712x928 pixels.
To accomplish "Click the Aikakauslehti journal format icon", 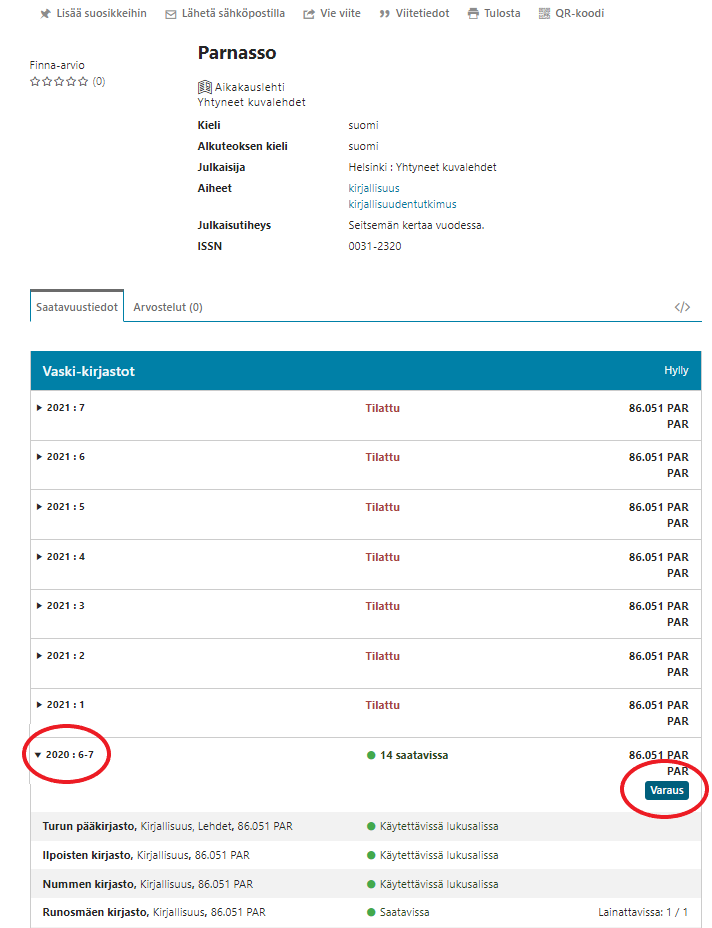I will tap(205, 88).
